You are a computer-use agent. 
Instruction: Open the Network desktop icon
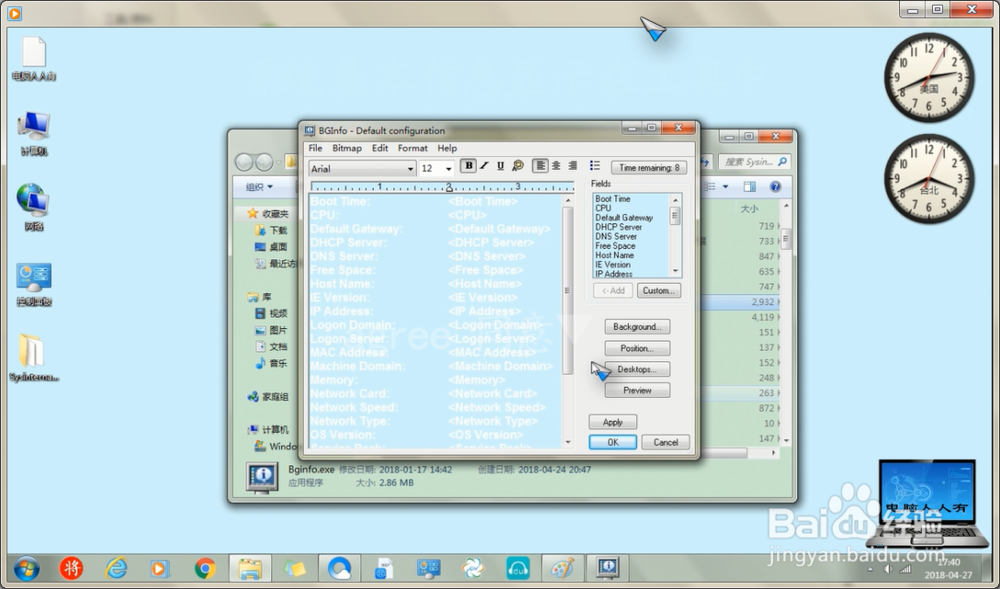tap(34, 208)
